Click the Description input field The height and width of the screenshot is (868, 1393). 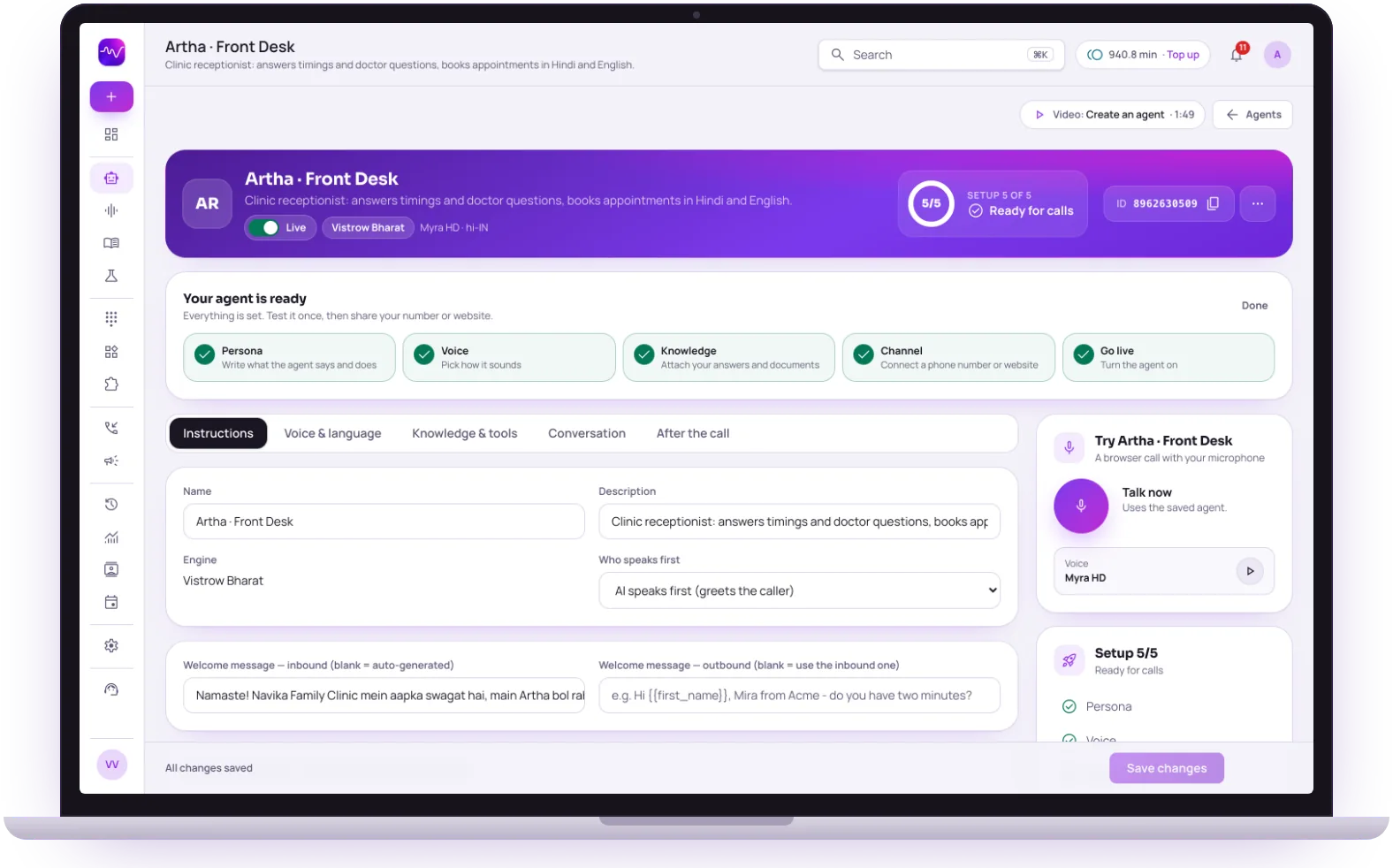pyautogui.click(x=800, y=522)
